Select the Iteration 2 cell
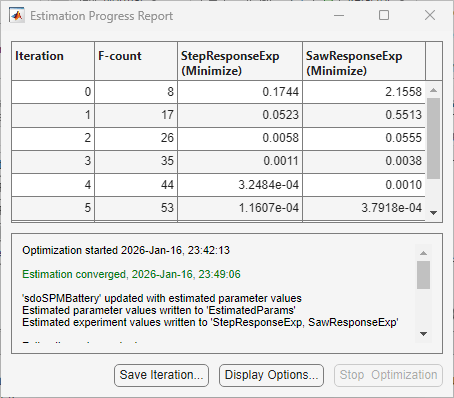Screen dimensions: 454x398 pos(53,138)
